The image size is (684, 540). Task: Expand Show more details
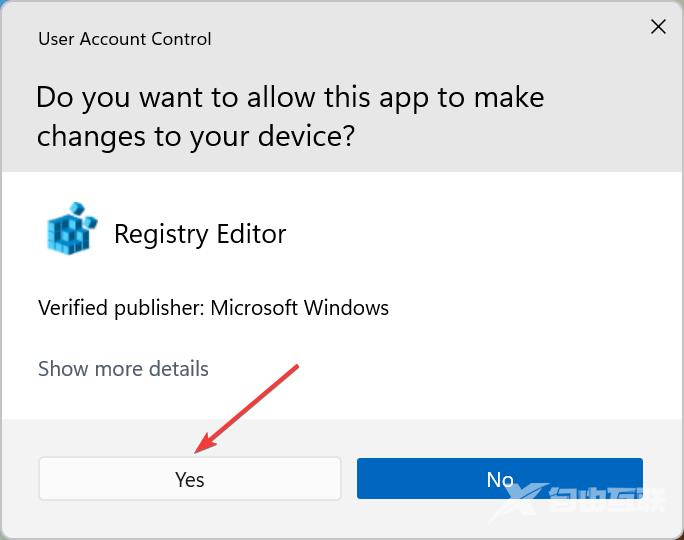[x=123, y=368]
